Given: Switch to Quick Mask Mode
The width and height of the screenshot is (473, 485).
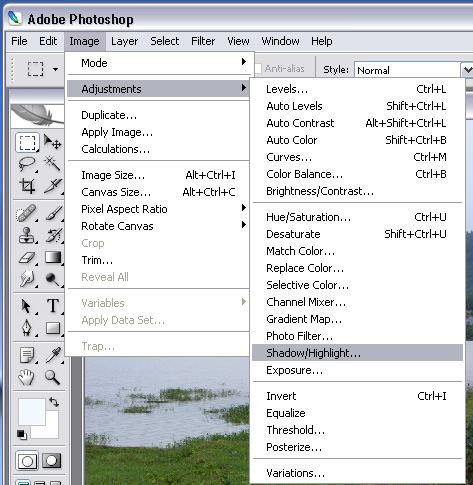Looking at the screenshot, I should [52, 461].
